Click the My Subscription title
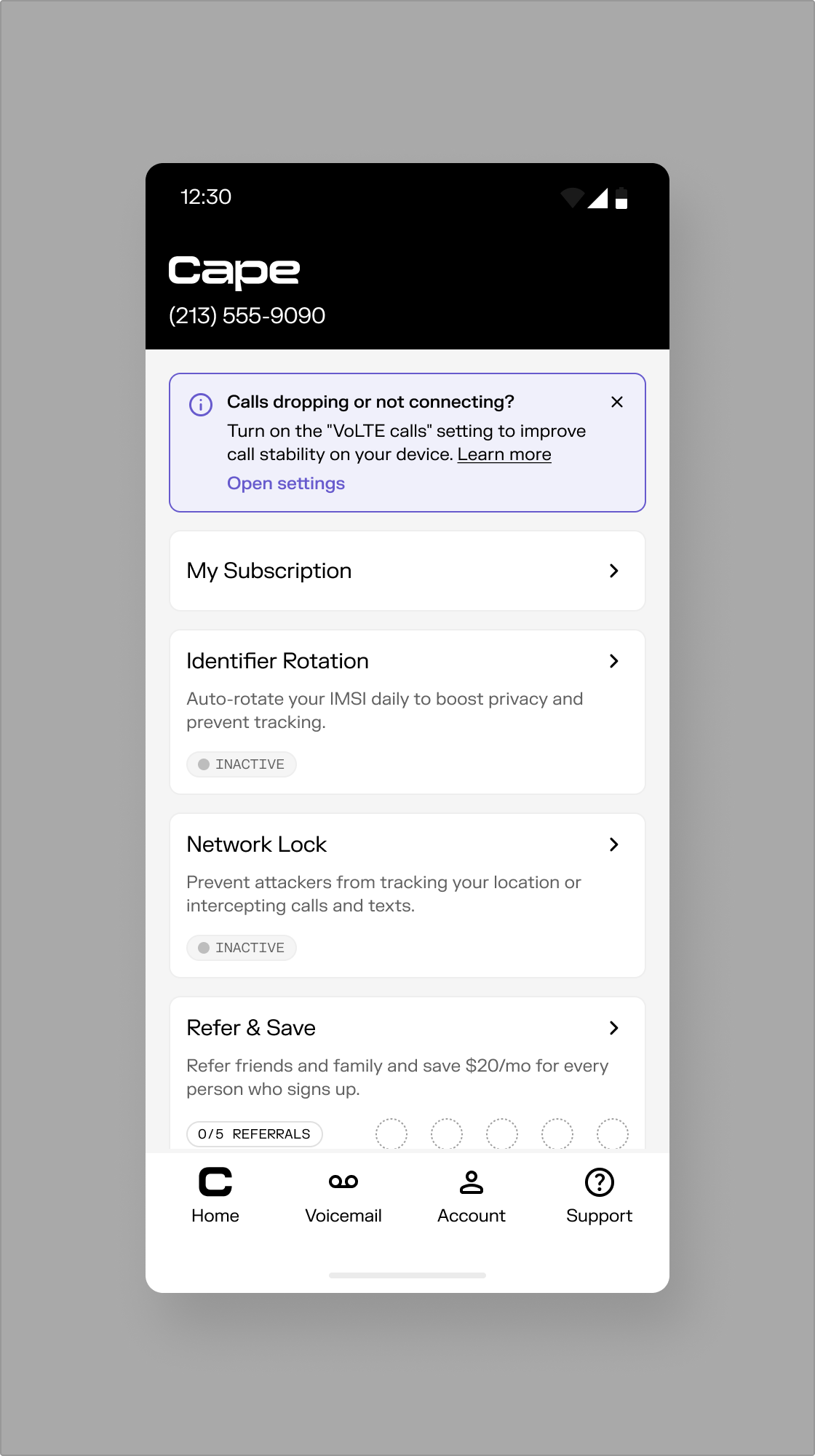Screen dimensions: 815x1456 tap(269, 571)
